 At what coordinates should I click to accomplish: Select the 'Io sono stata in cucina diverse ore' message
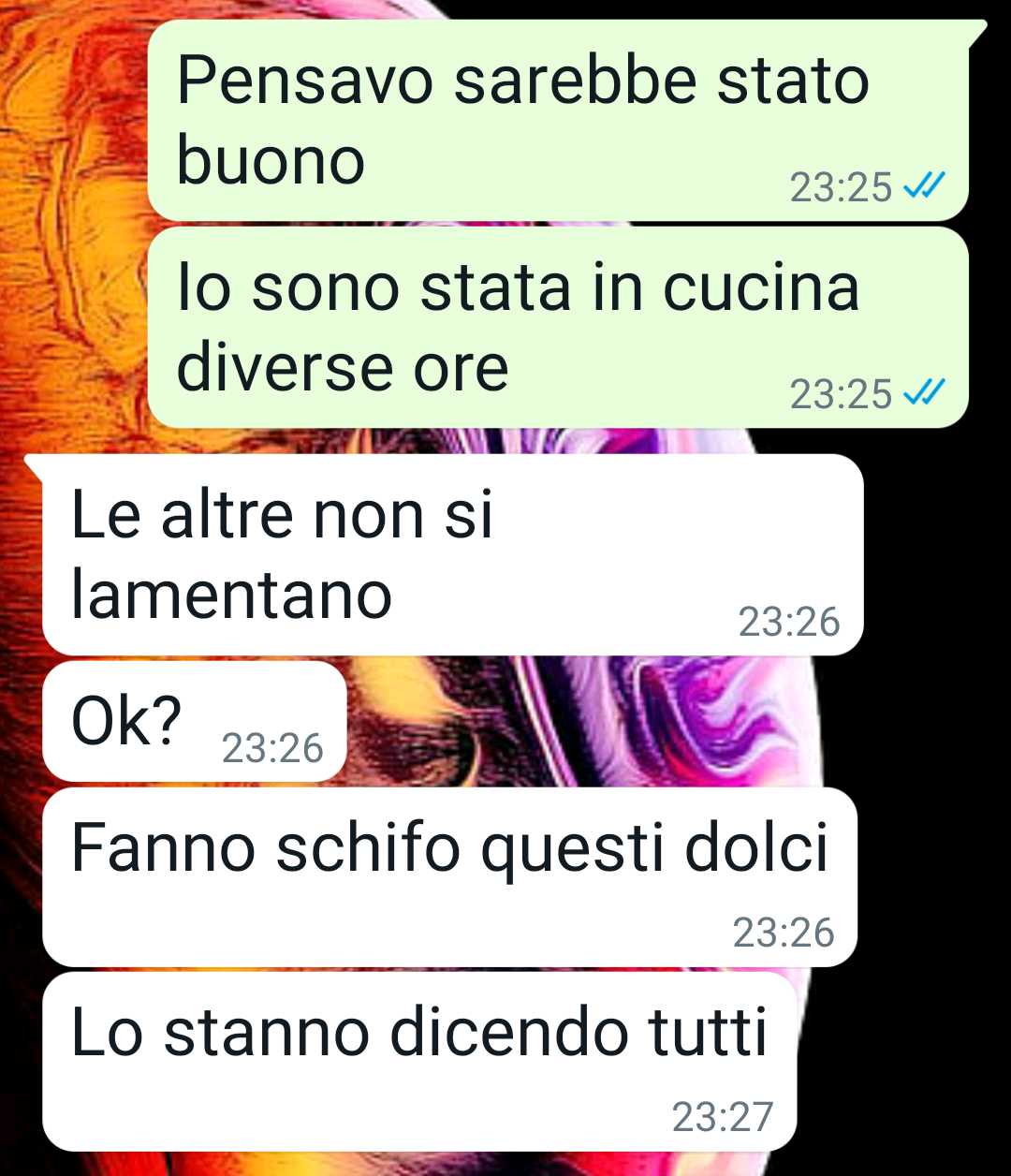point(558,328)
